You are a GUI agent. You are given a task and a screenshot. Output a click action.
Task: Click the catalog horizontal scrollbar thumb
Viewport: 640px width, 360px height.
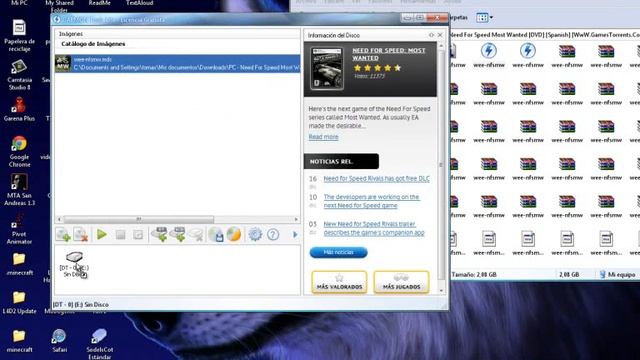[x=138, y=219]
